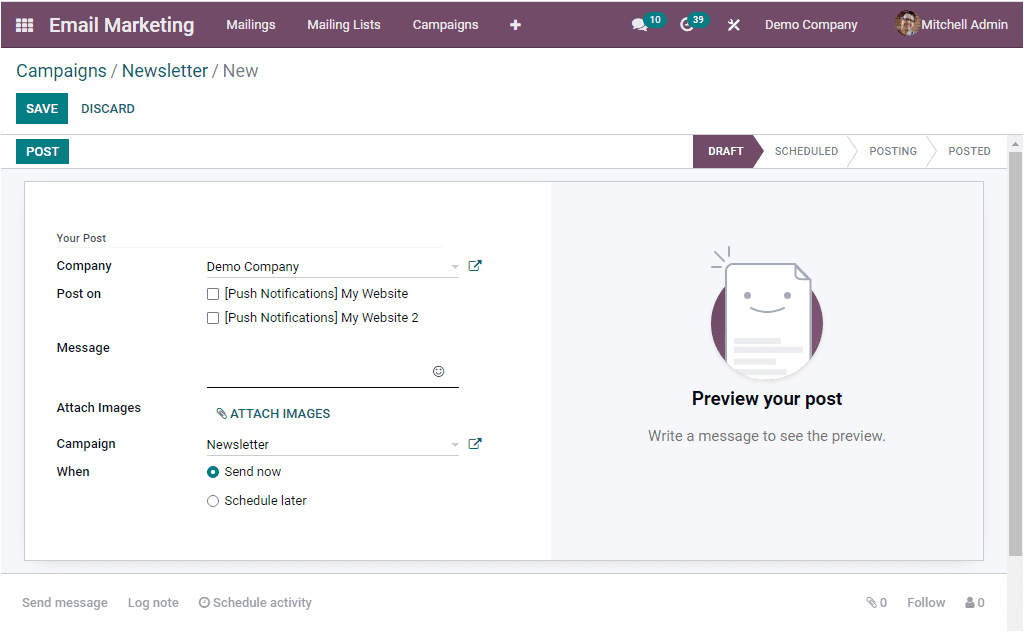Open the Company field dropdown
Screen dimensions: 1024x632
coord(455,266)
